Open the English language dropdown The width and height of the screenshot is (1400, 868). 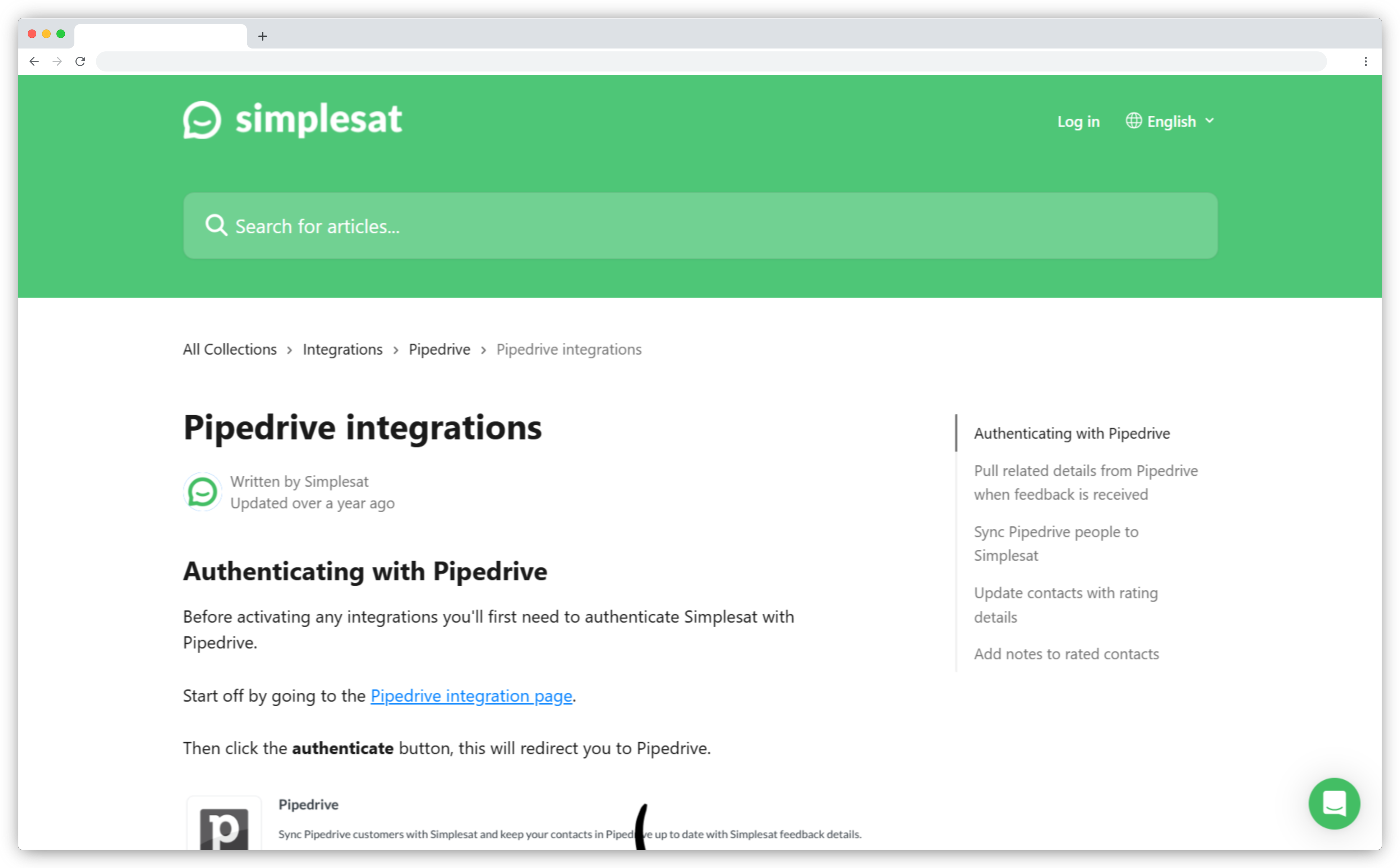(1171, 121)
